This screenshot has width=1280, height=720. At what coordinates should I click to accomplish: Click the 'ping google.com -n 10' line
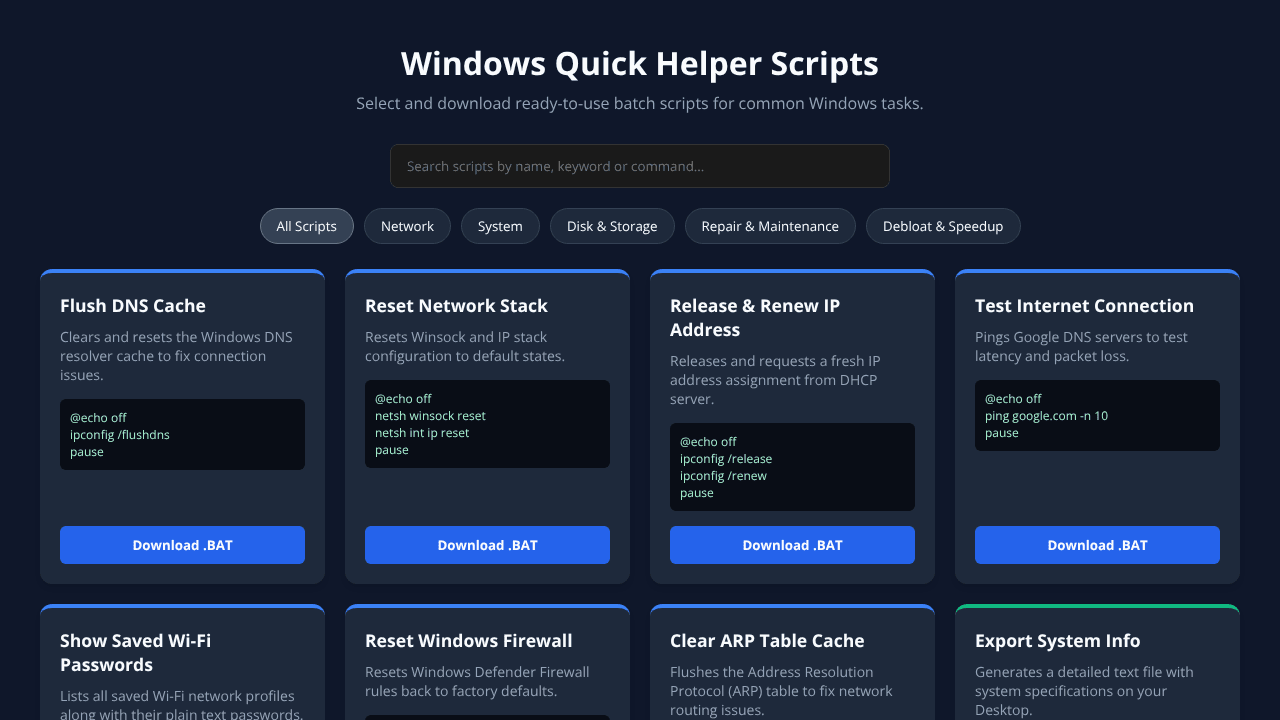(1046, 416)
